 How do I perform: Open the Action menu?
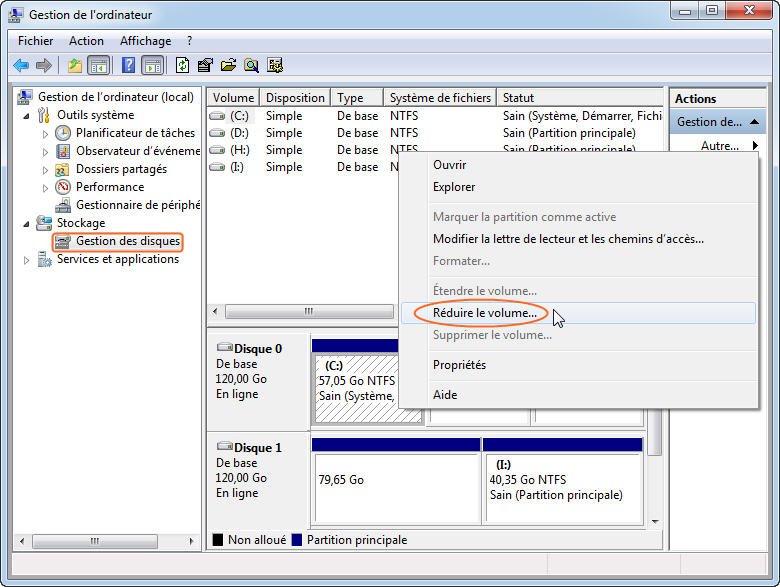coord(87,41)
